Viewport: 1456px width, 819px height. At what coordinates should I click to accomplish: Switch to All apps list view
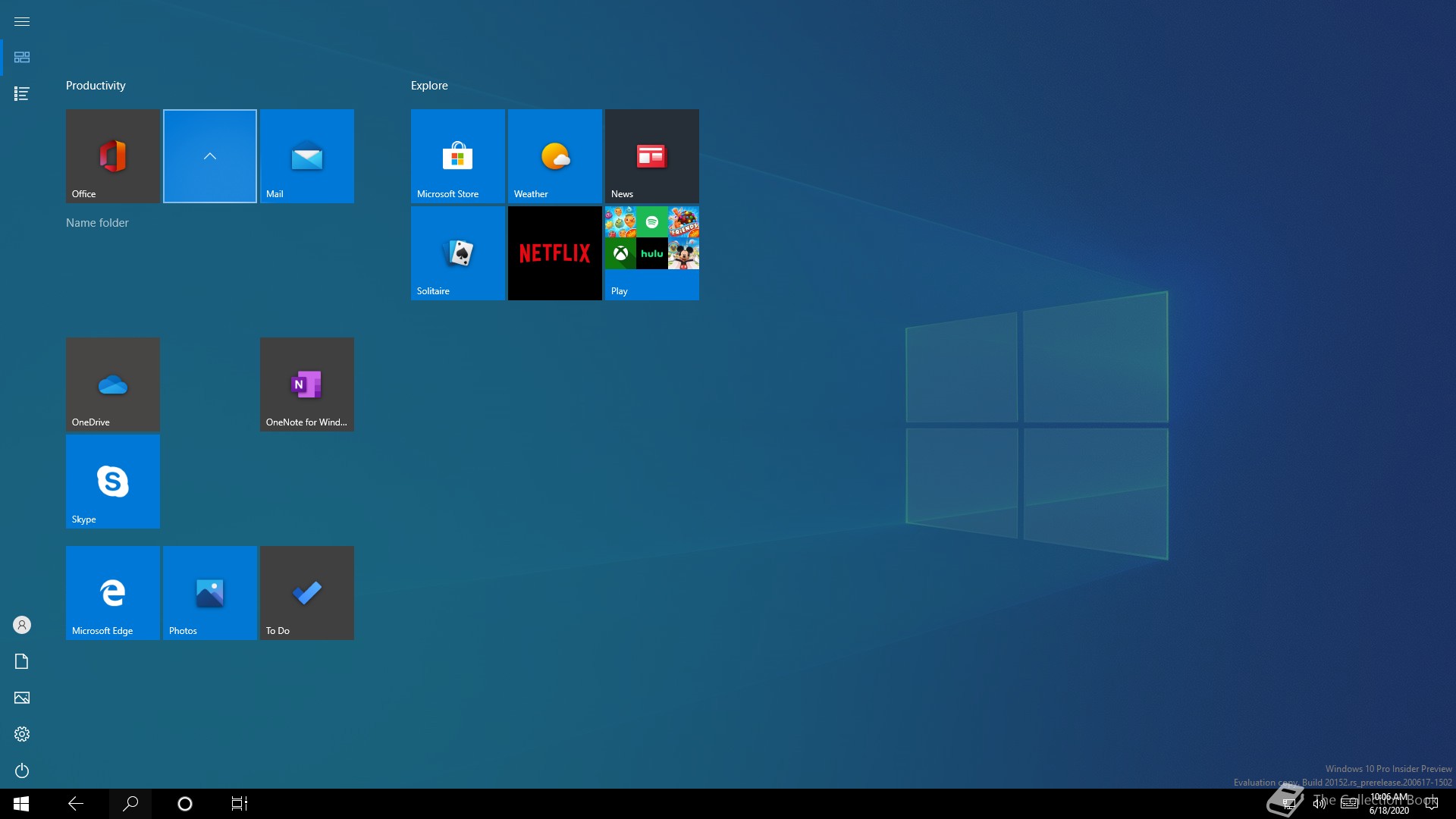[x=22, y=94]
